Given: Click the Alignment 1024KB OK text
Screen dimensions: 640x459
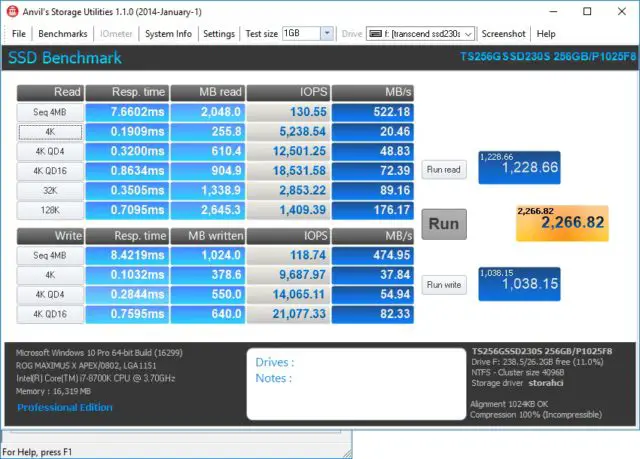Looking at the screenshot, I should pos(509,404).
